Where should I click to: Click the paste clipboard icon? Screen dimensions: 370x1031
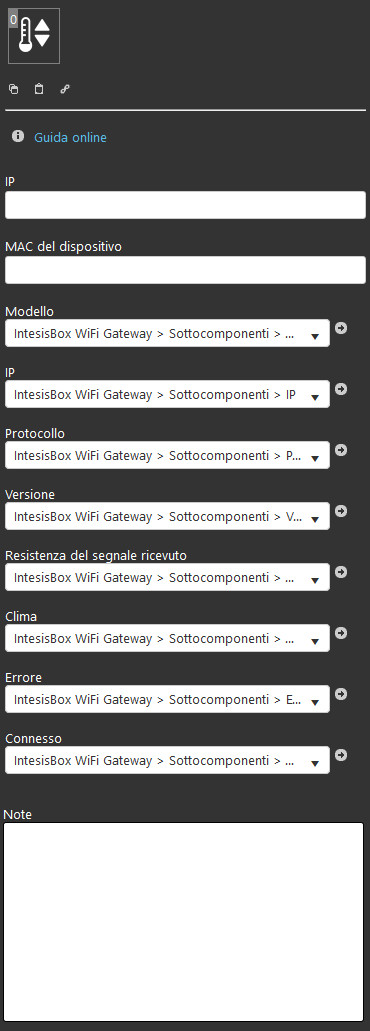coord(39,89)
